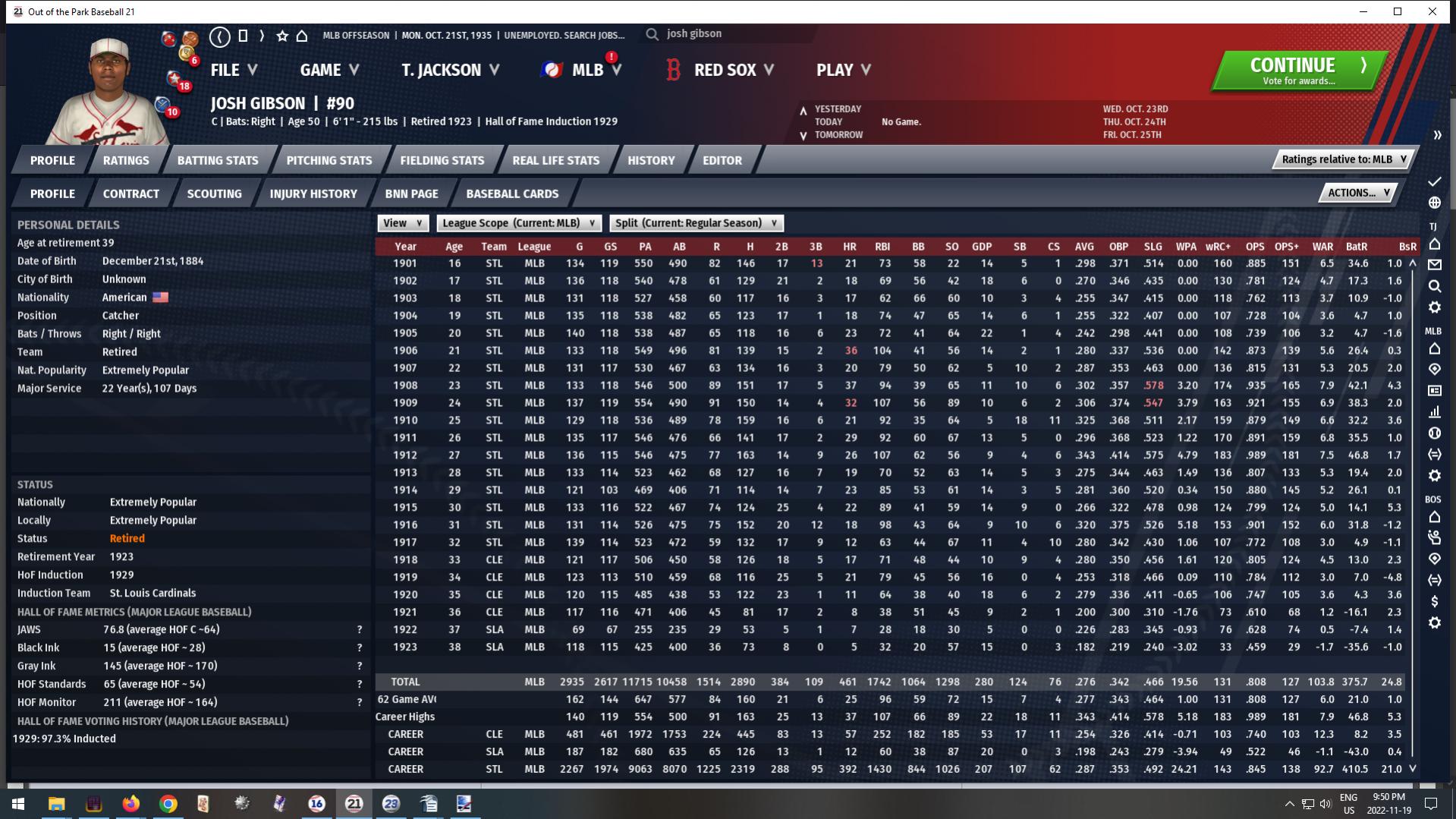
Task: Switch to the BATTING STATS tab
Action: 218,160
